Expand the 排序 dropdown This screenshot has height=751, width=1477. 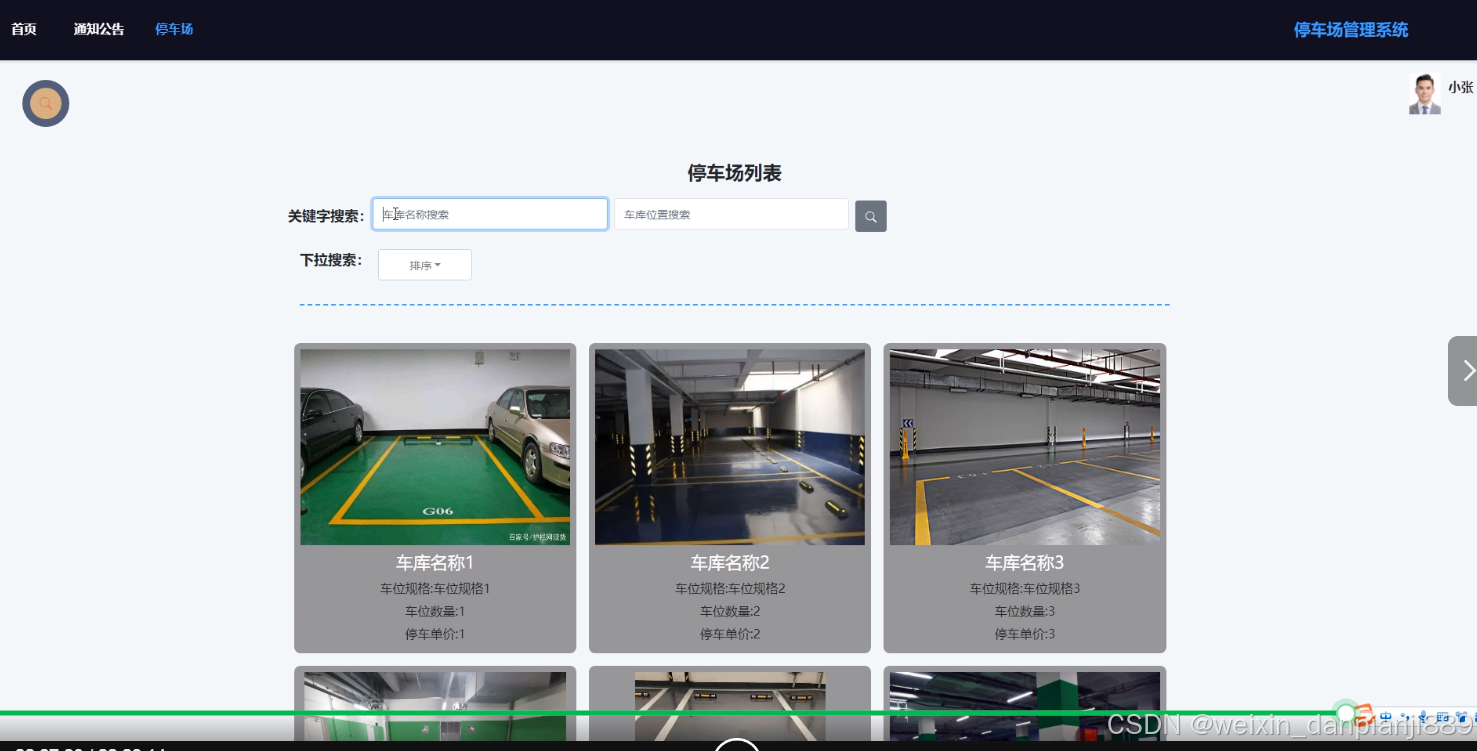point(425,265)
